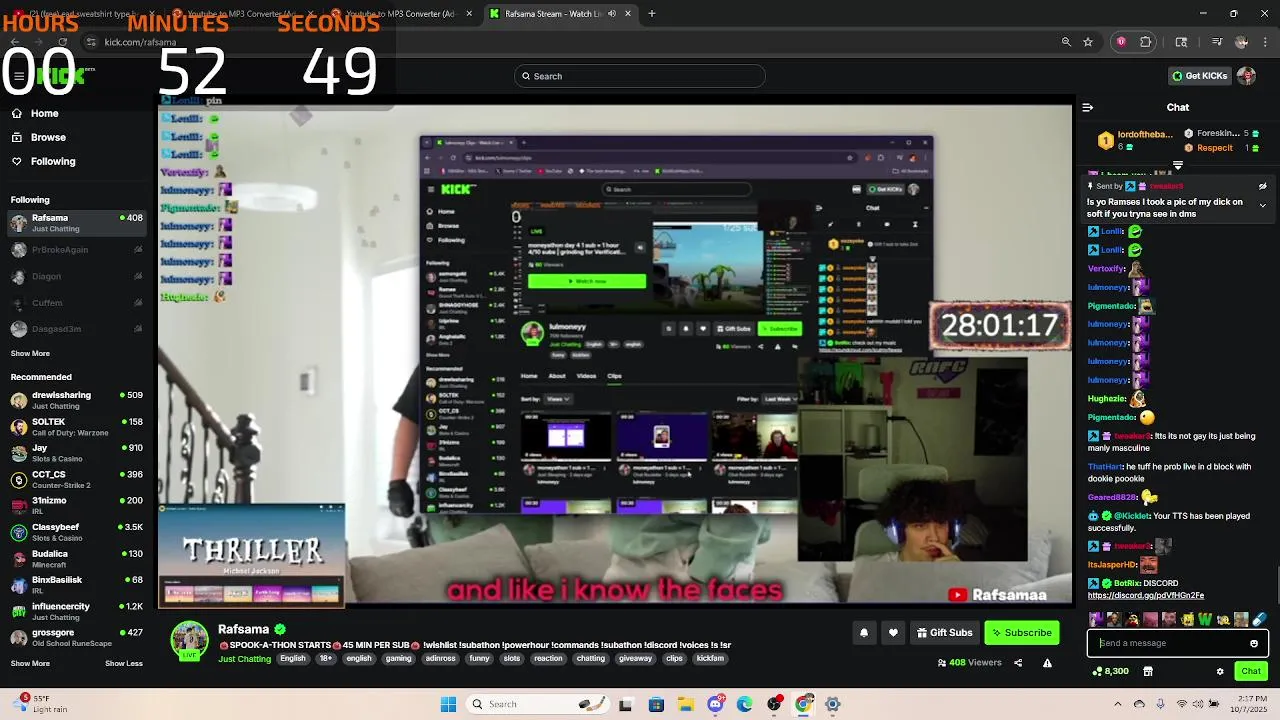Open recommended channel Classybeef
This screenshot has width=1280, height=720.
coord(77,532)
